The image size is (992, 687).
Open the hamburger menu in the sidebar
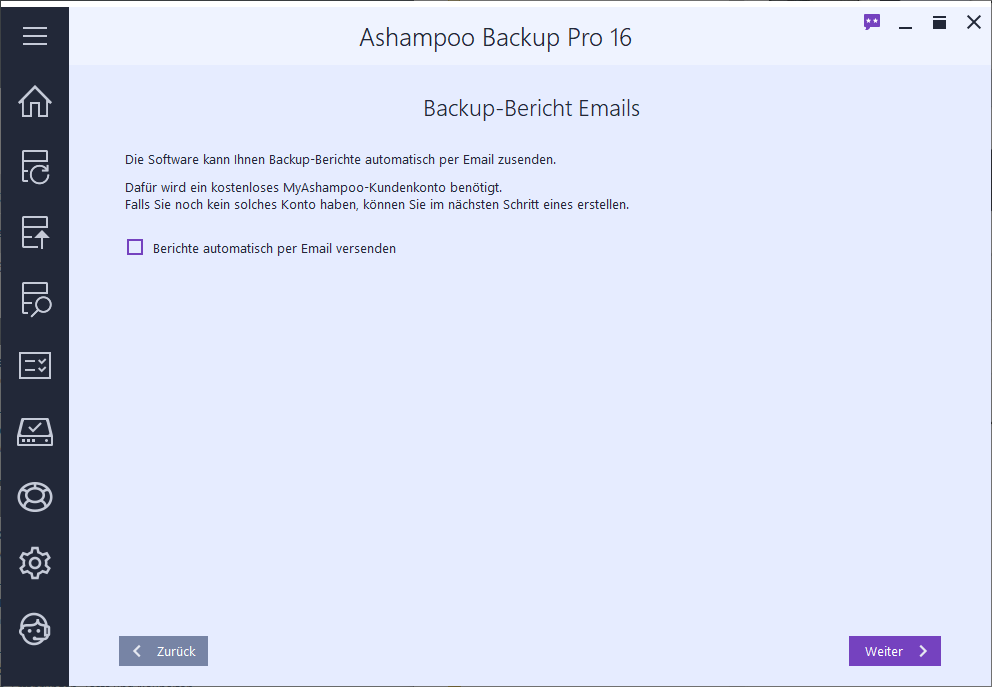pyautogui.click(x=35, y=36)
